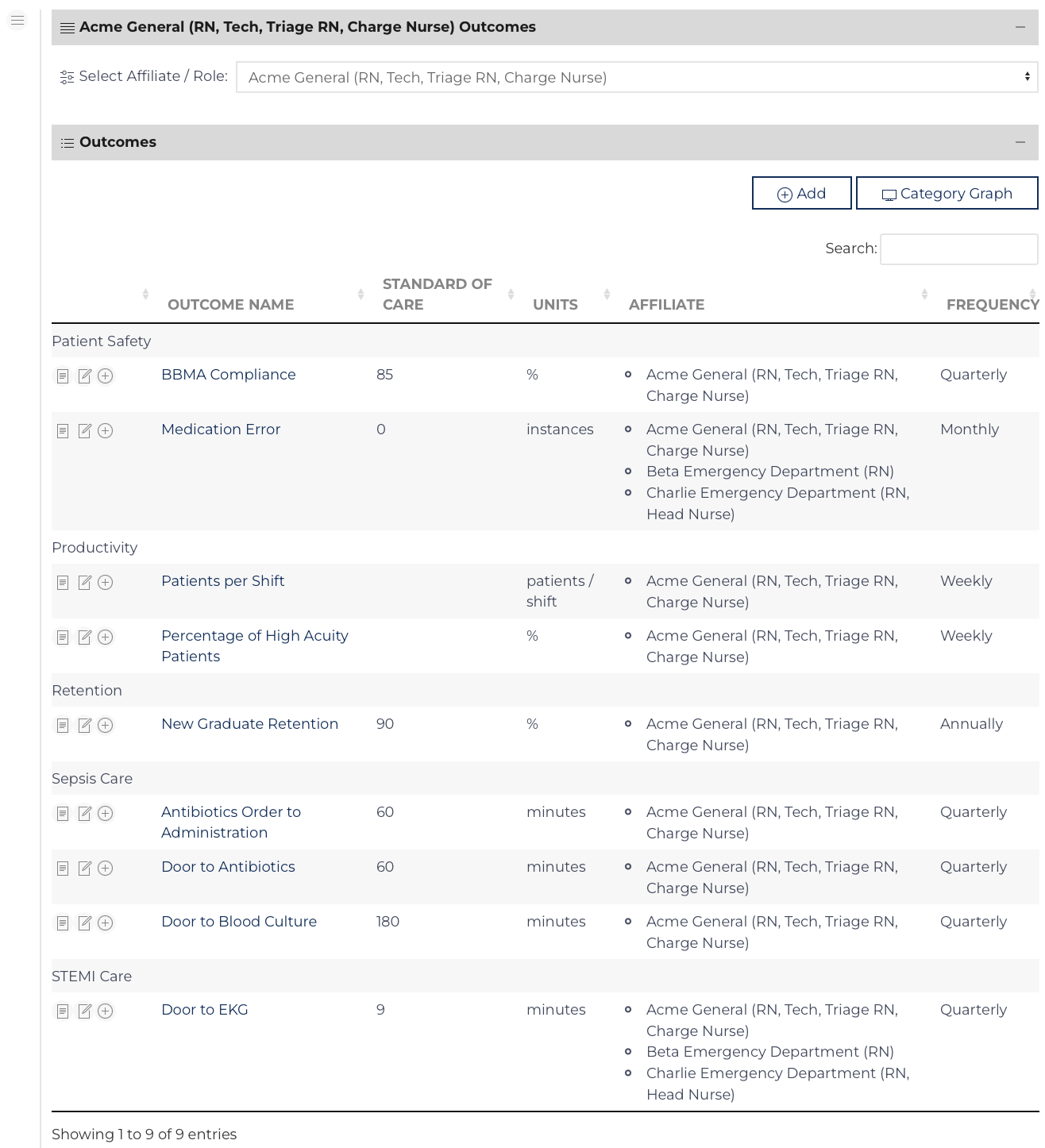View document icon for Patients per Shift
This screenshot has height=1148, width=1045.
[x=63, y=582]
